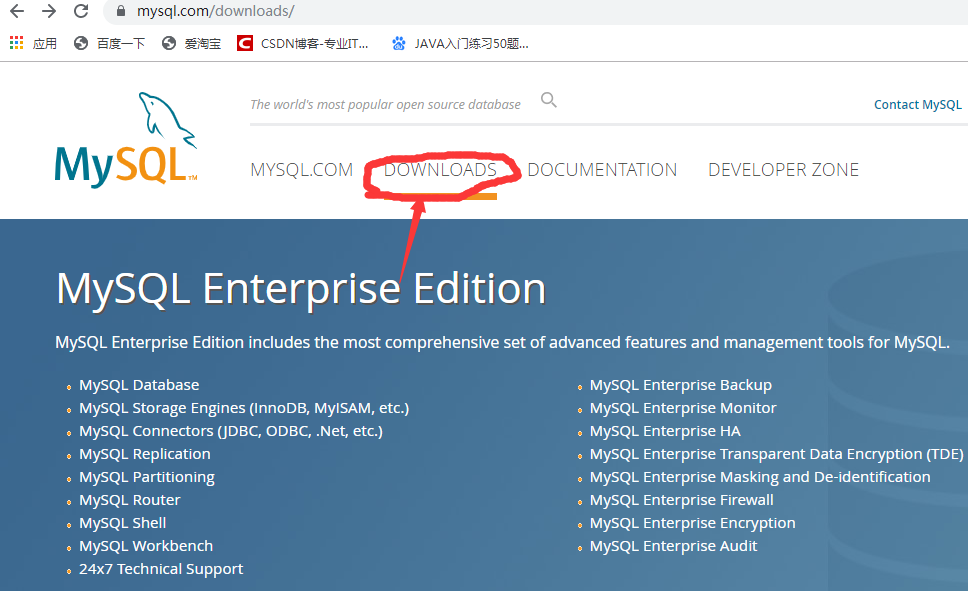
Task: Click the padlock icon in the address bar
Action: (121, 12)
